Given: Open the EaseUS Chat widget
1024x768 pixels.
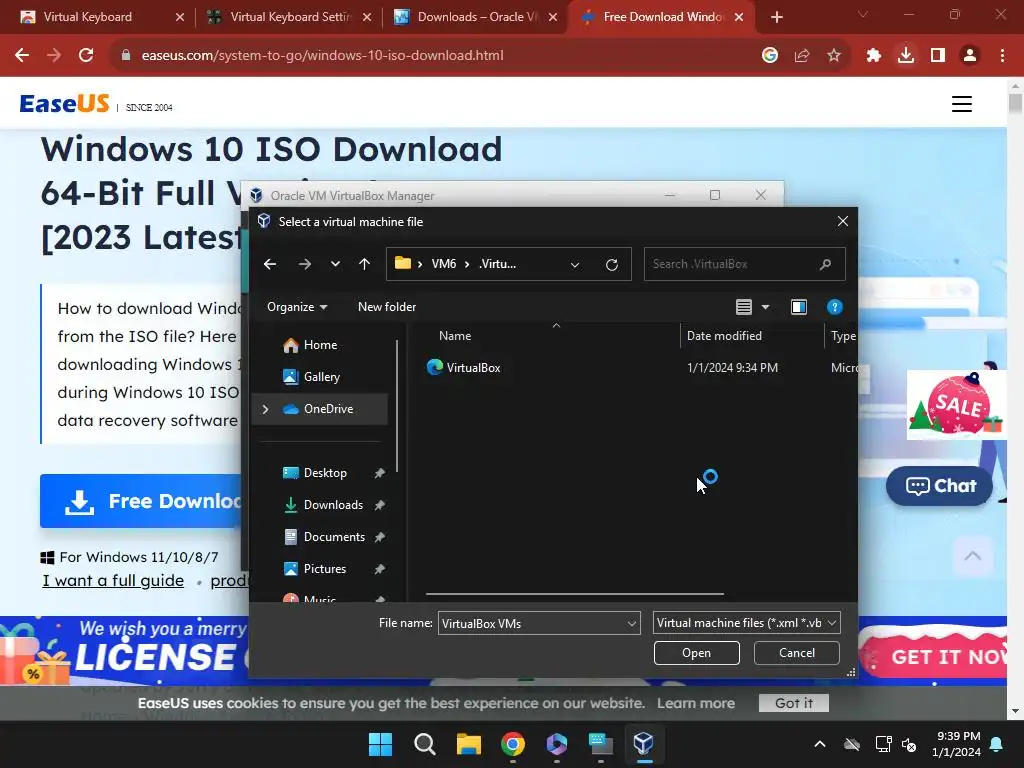Looking at the screenshot, I should click(940, 486).
